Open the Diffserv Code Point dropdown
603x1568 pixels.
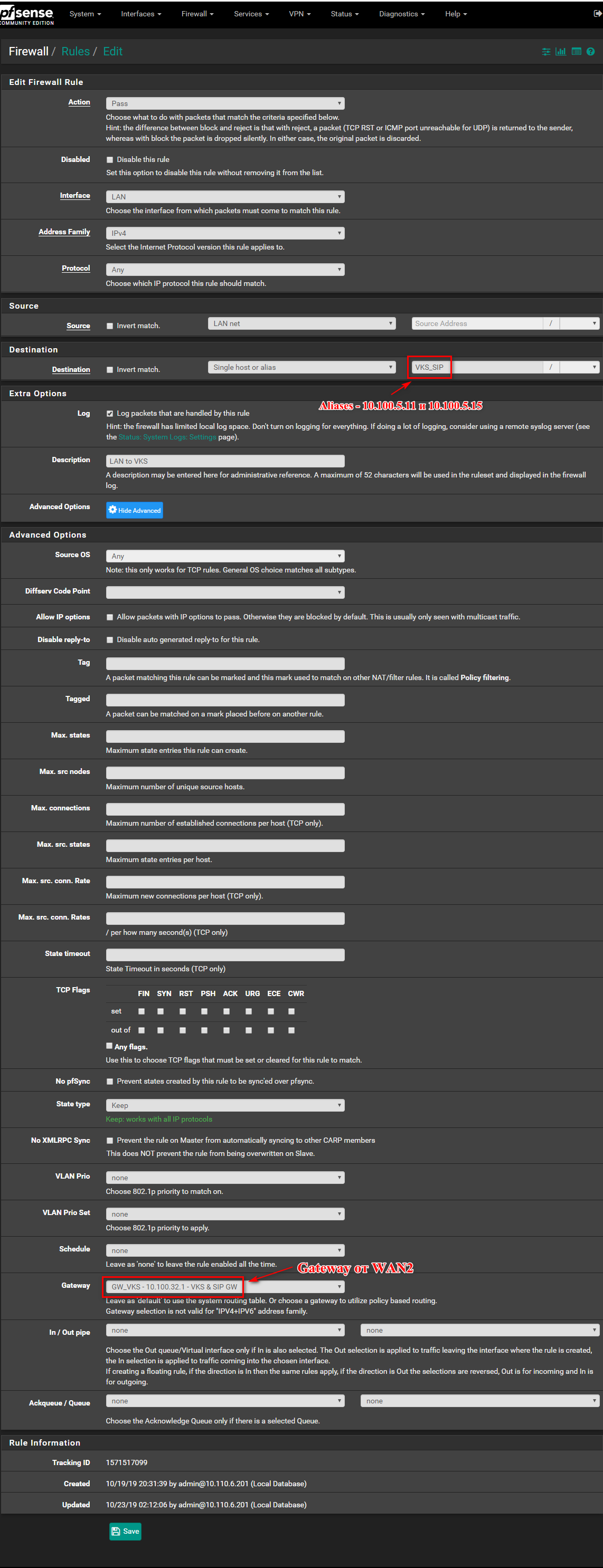(225, 593)
